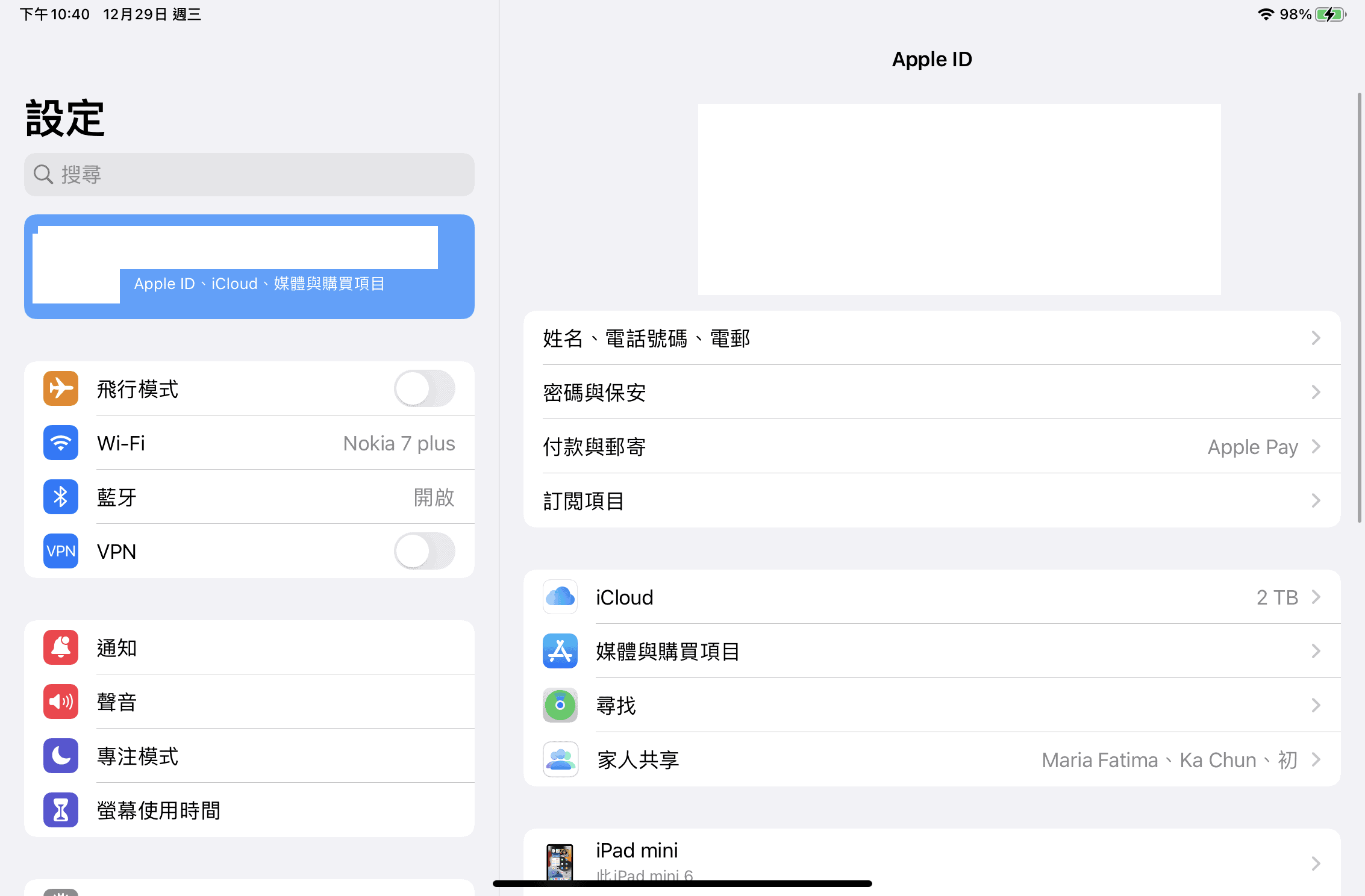This screenshot has width=1365, height=896.
Task: Tap the Airplane Mode (飛行模式) icon
Action: (61, 388)
